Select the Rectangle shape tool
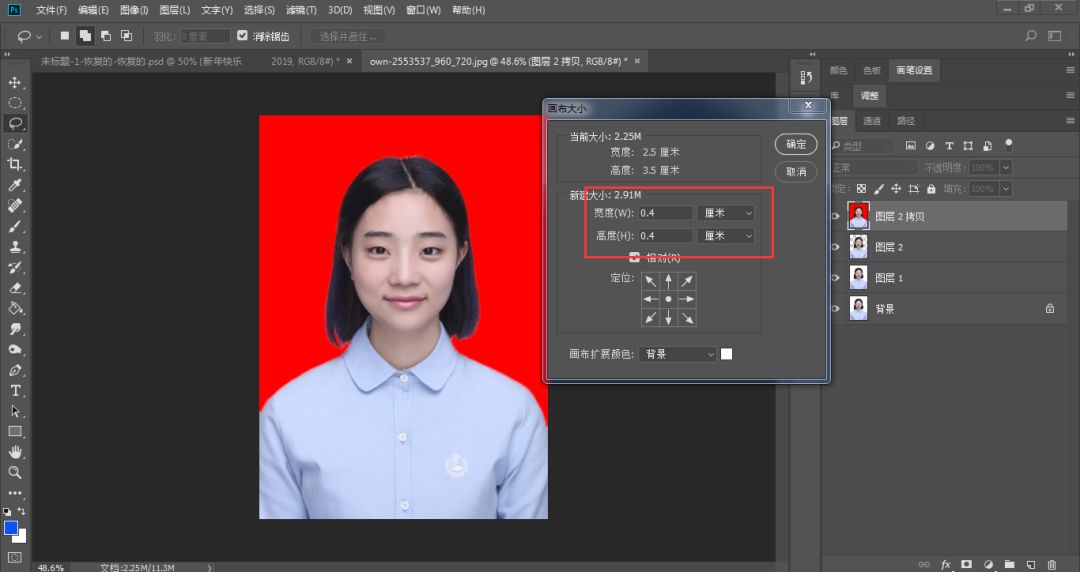The width and height of the screenshot is (1080, 572). [14, 431]
